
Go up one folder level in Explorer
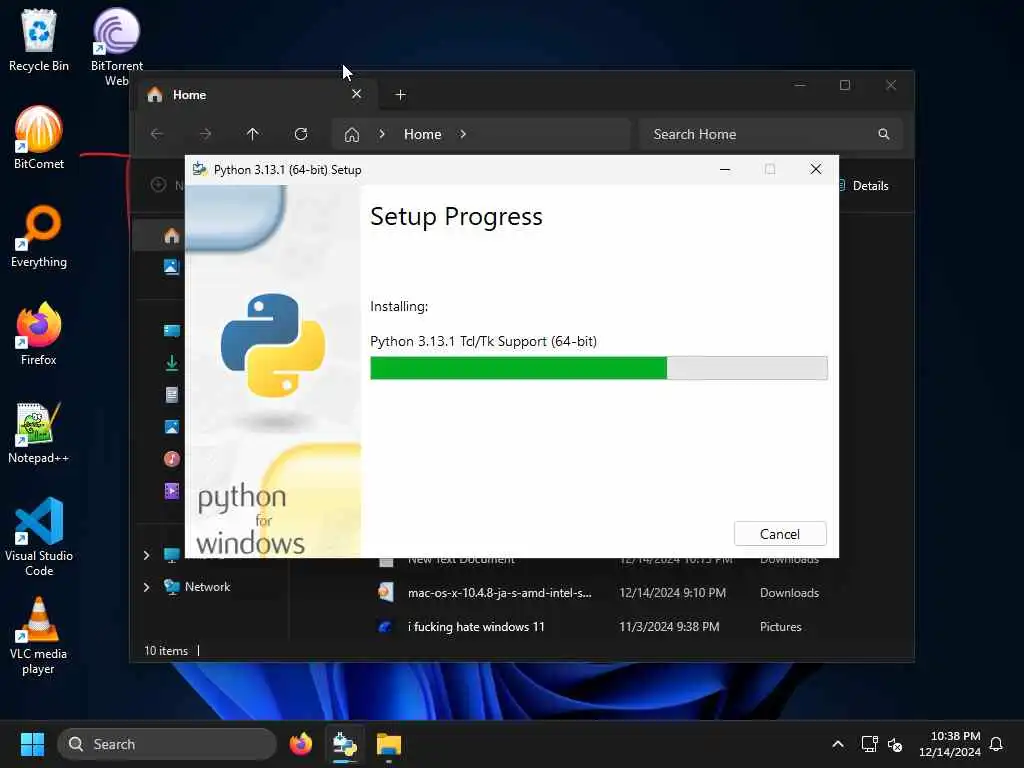click(253, 134)
